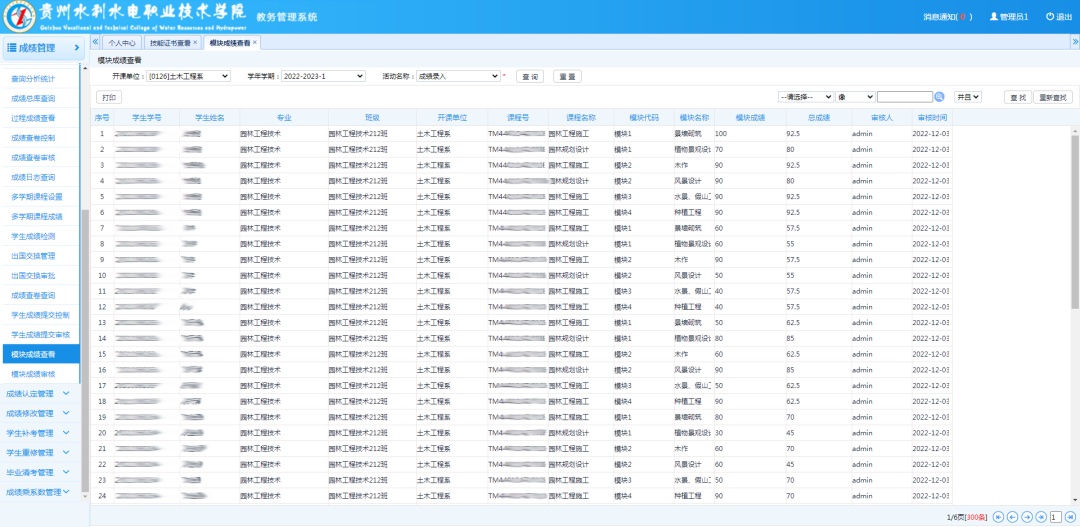Click the go-to-page icon after page number box
This screenshot has height=527, width=1080.
[1070, 517]
